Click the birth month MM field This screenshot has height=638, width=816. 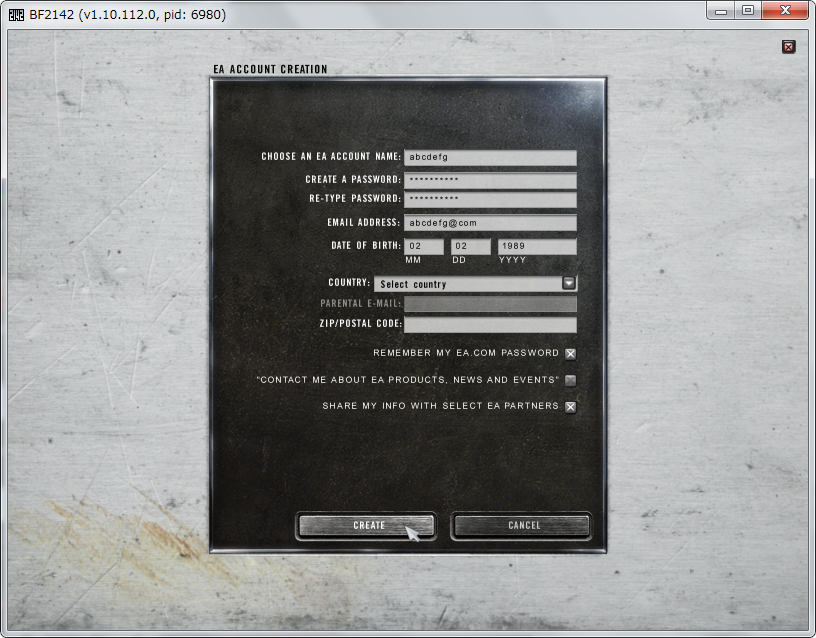click(x=424, y=246)
